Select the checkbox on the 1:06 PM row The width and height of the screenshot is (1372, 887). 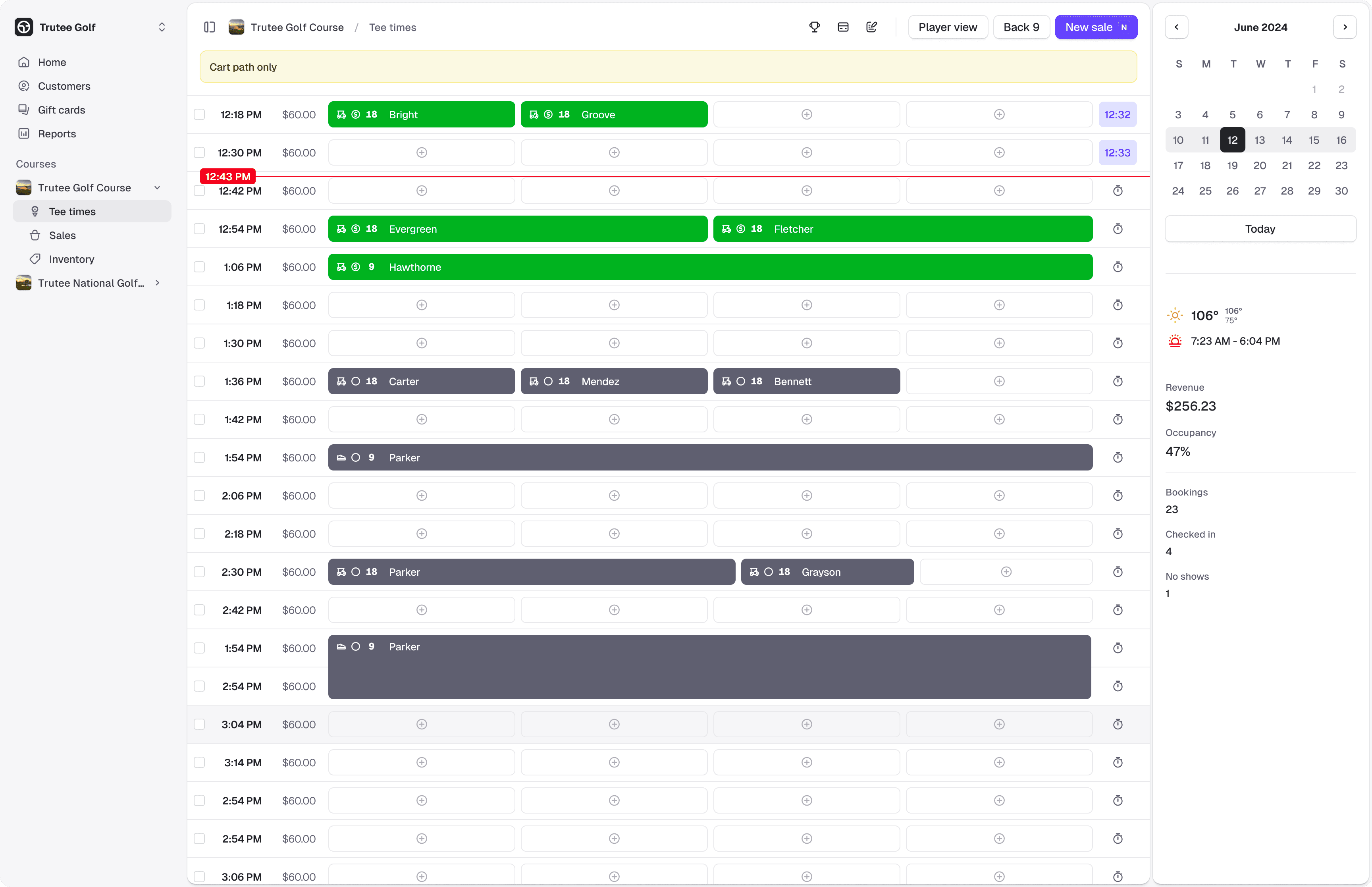[199, 267]
